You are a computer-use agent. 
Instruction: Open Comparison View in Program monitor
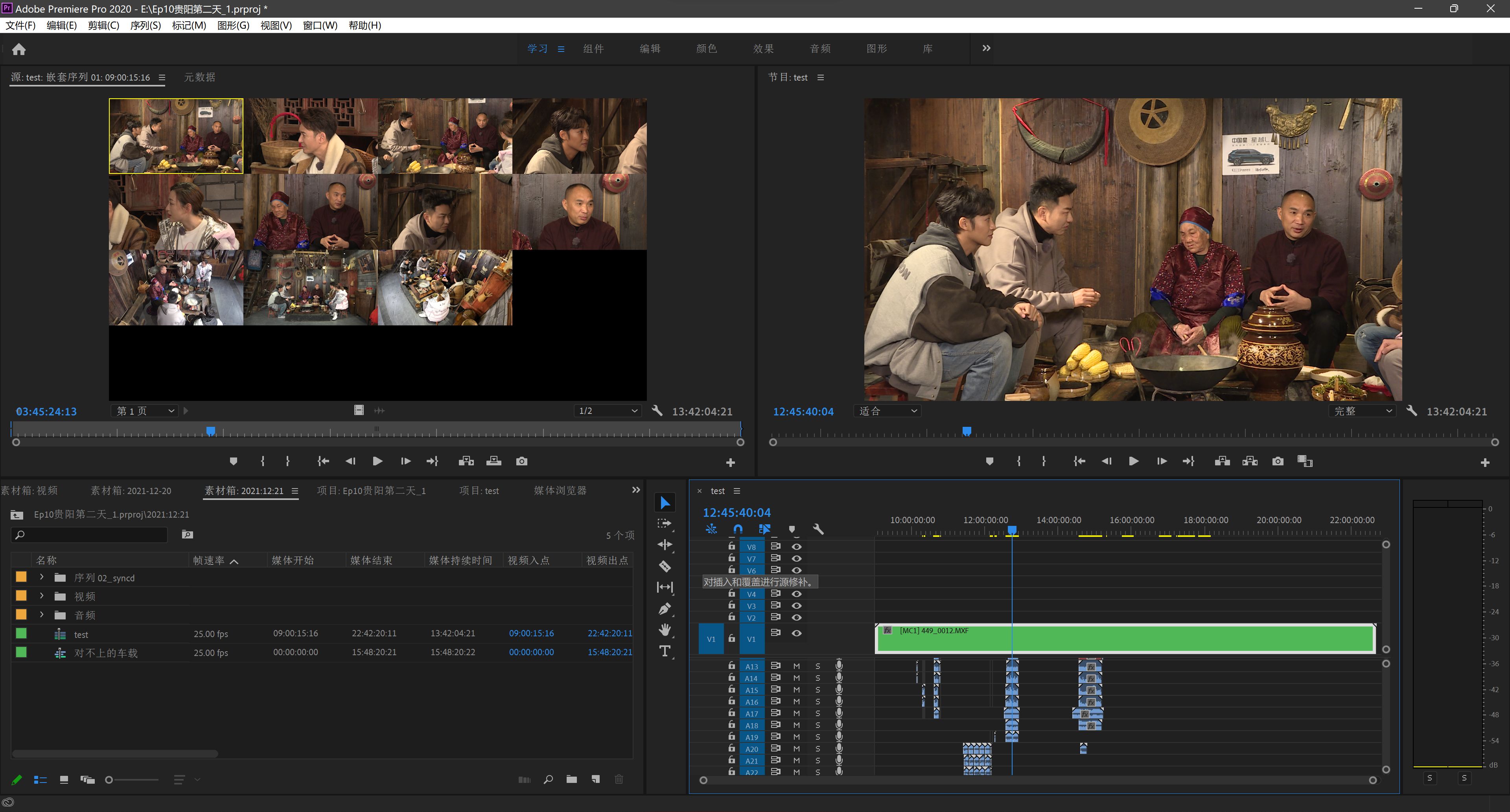coord(1305,461)
